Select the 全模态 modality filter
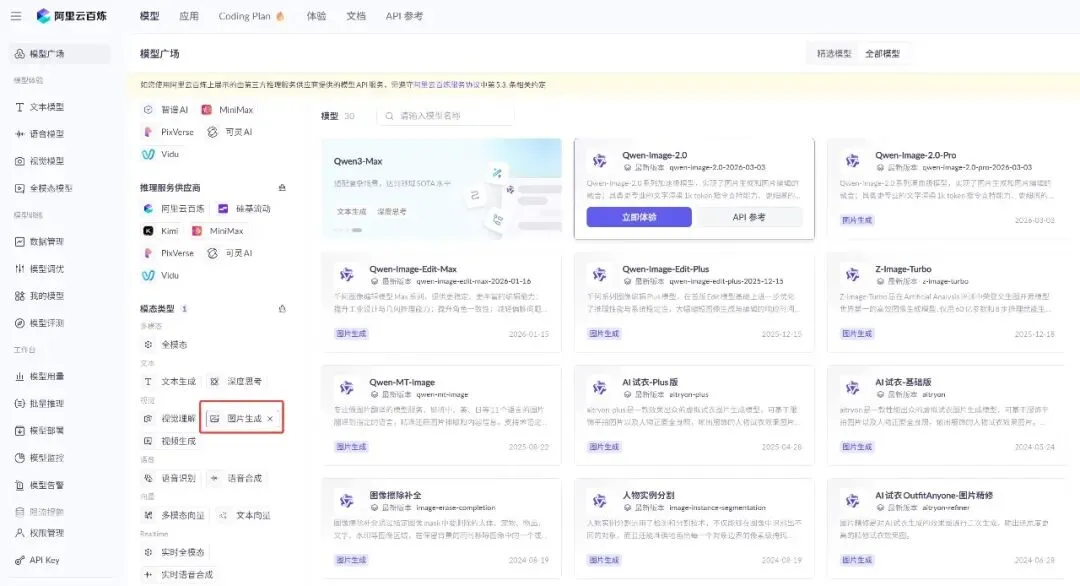 pyautogui.click(x=166, y=345)
